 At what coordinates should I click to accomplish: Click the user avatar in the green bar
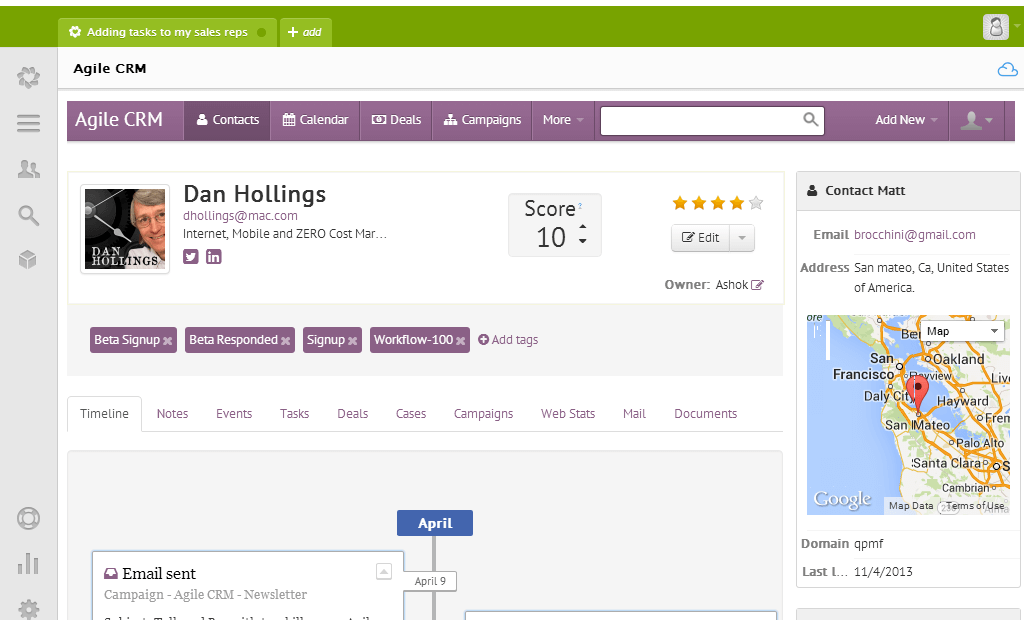[x=995, y=27]
